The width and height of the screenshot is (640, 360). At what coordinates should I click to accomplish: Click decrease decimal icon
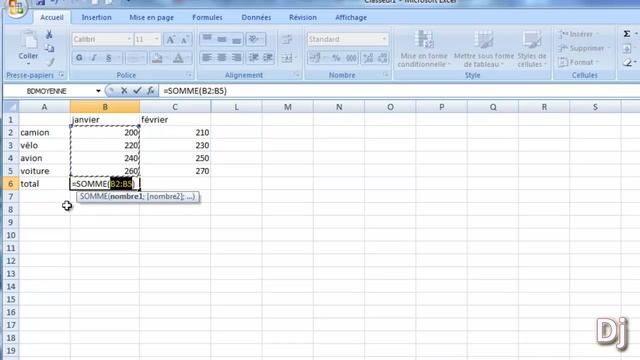tap(382, 58)
